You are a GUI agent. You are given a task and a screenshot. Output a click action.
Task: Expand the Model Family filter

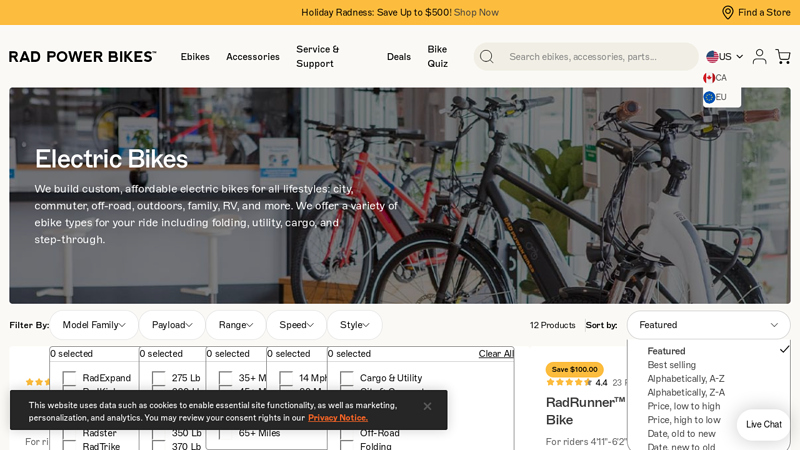(x=94, y=325)
